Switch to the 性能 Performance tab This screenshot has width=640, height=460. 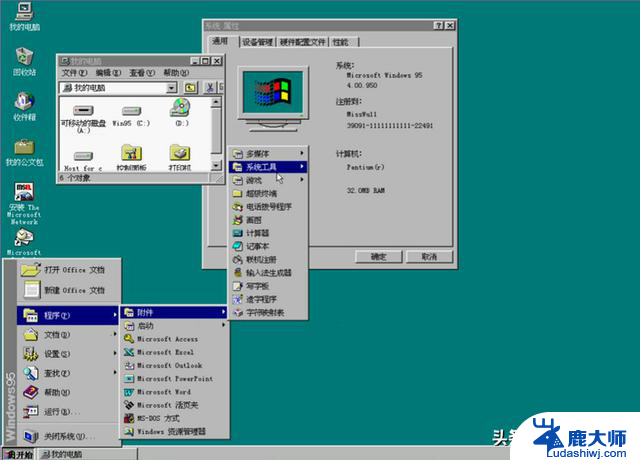pos(344,42)
